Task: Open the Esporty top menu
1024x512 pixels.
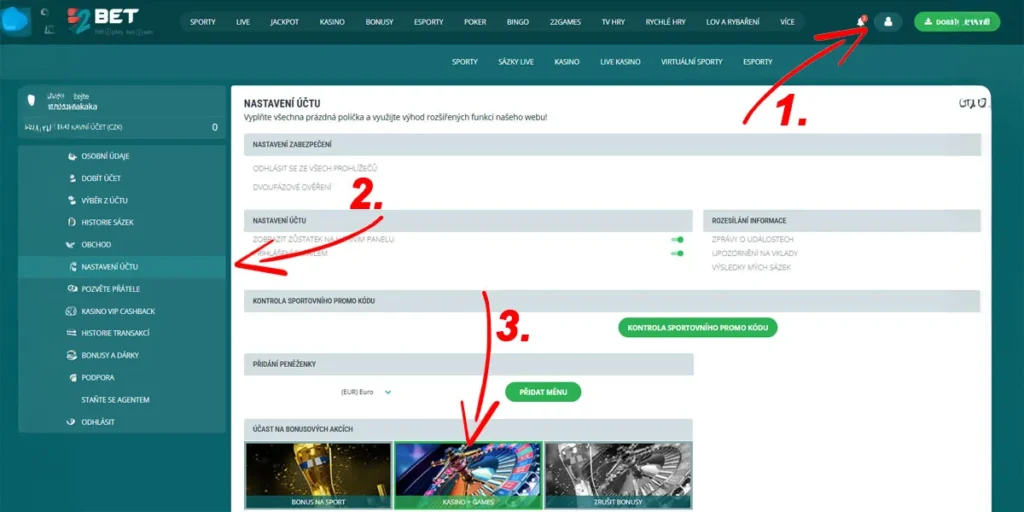Action: pos(428,22)
